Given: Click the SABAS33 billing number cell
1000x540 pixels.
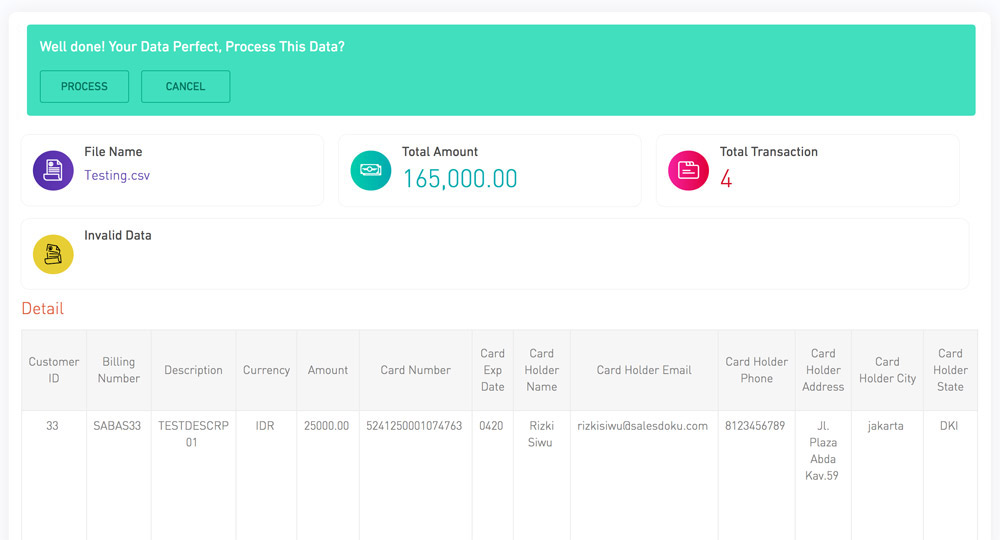Looking at the screenshot, I should pos(117,426).
